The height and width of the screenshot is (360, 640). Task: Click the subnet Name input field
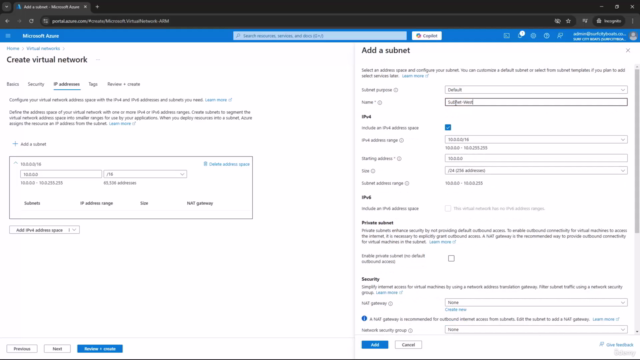click(536, 102)
